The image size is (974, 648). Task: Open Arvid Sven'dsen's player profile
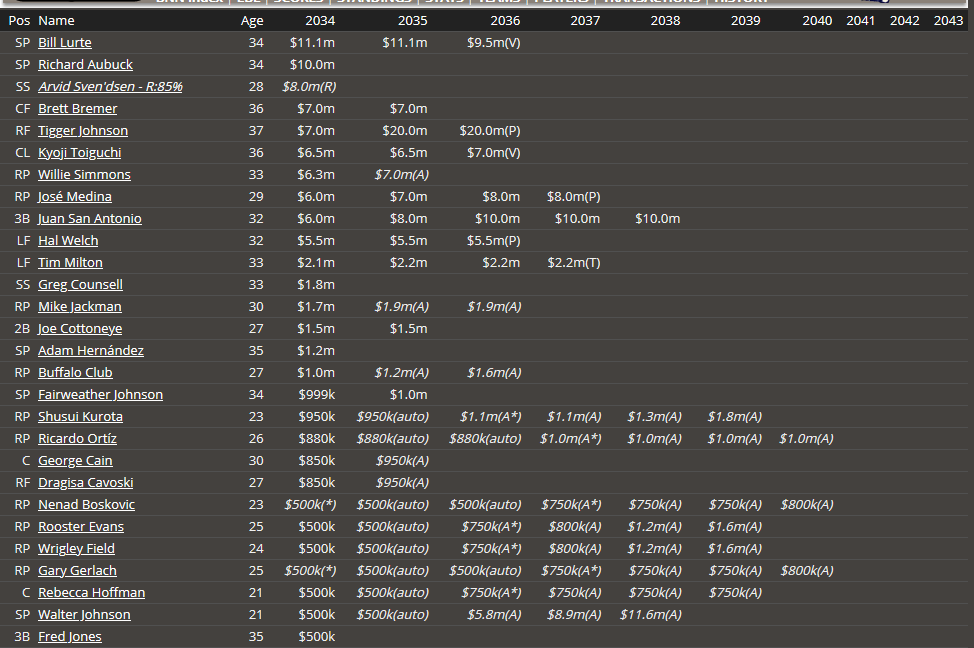(x=110, y=87)
